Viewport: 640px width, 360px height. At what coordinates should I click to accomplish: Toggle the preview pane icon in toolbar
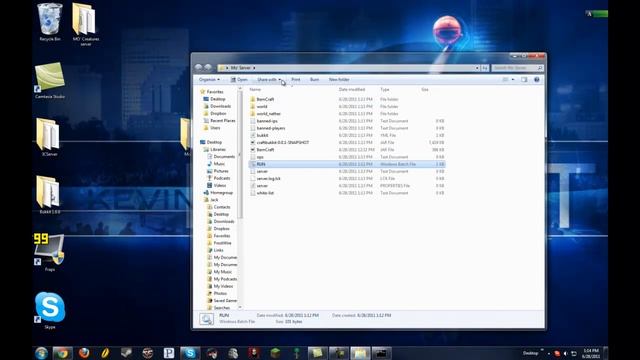pyautogui.click(x=524, y=80)
